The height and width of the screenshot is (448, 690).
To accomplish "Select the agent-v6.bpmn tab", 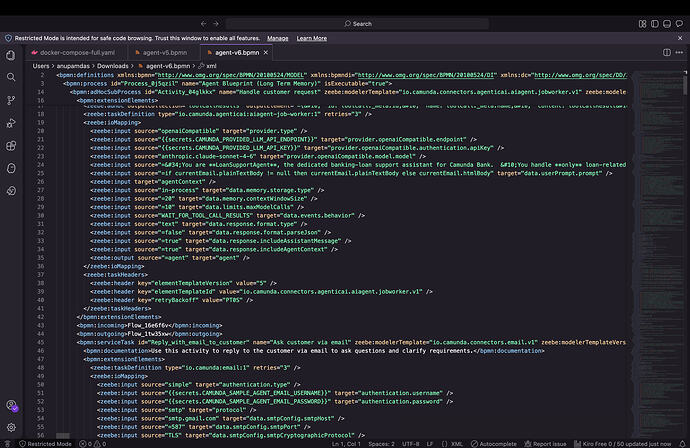I will click(237, 52).
